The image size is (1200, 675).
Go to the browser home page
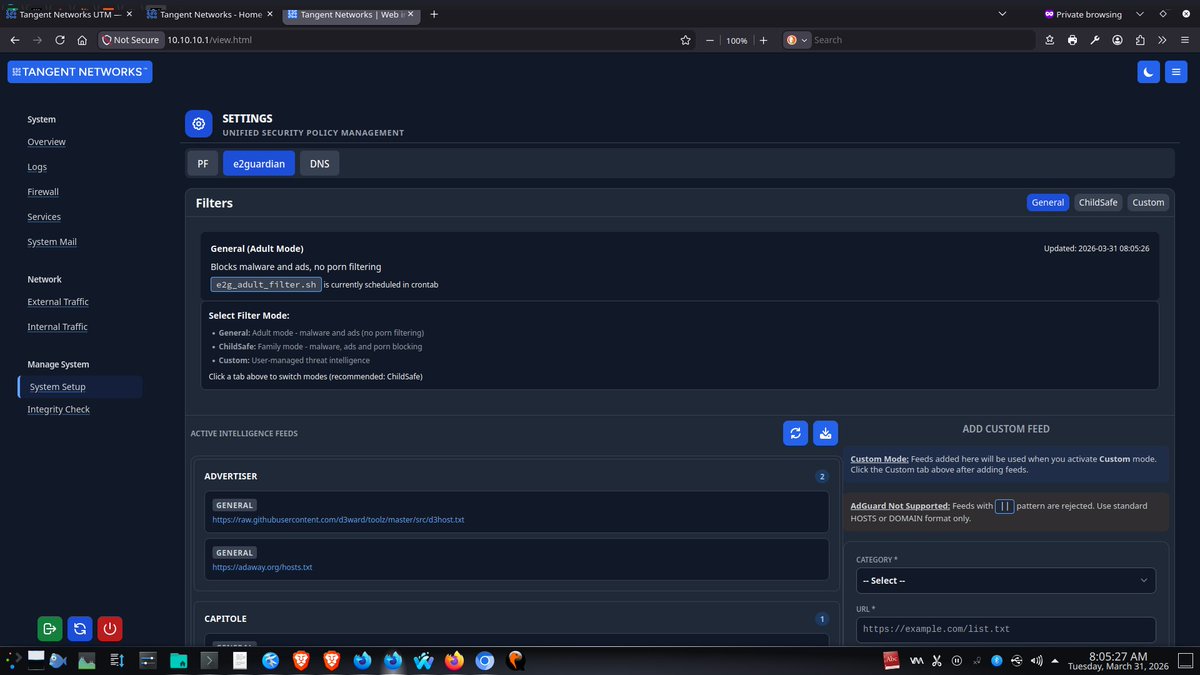[82, 40]
